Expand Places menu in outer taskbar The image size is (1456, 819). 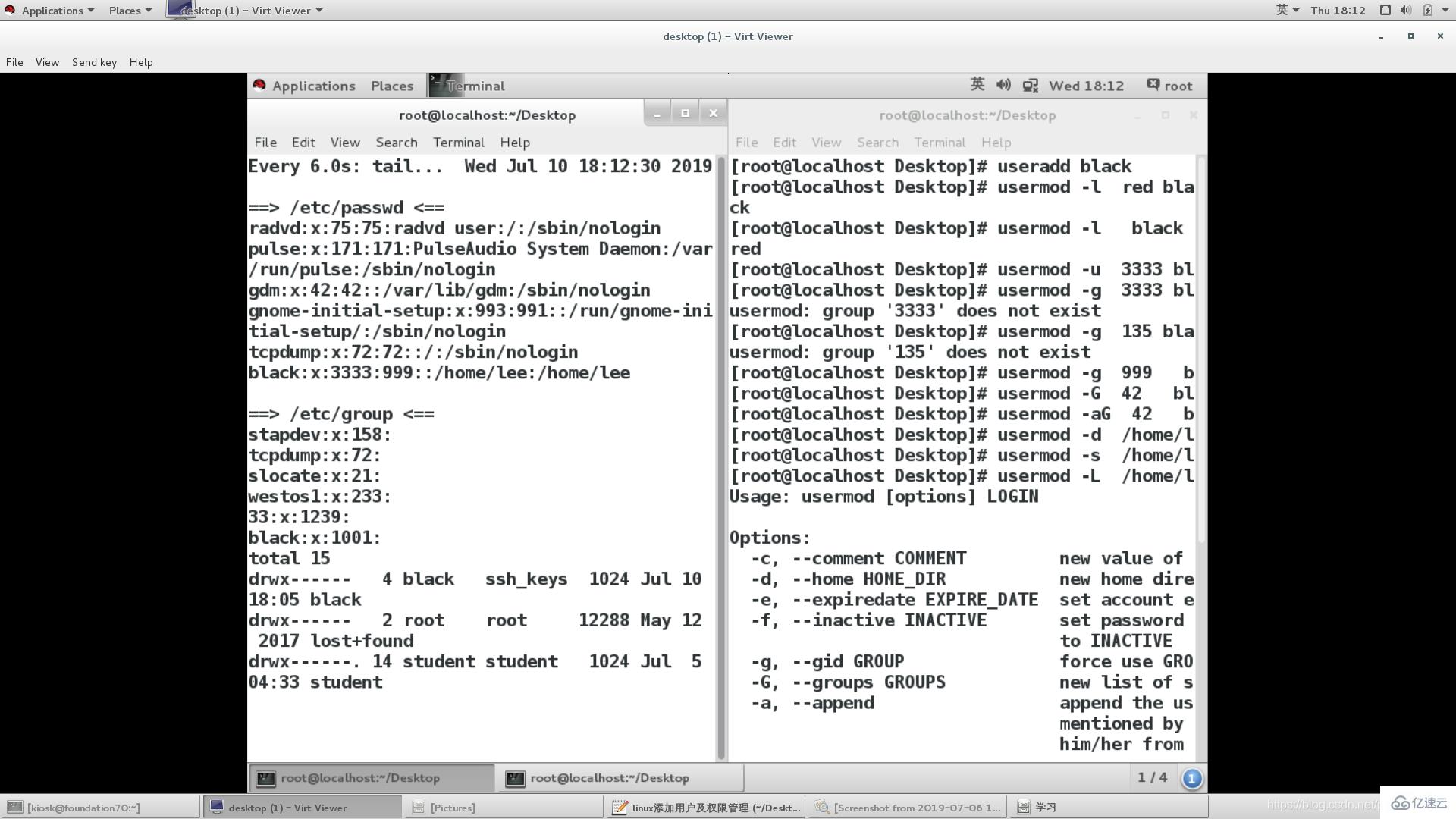pos(124,9)
